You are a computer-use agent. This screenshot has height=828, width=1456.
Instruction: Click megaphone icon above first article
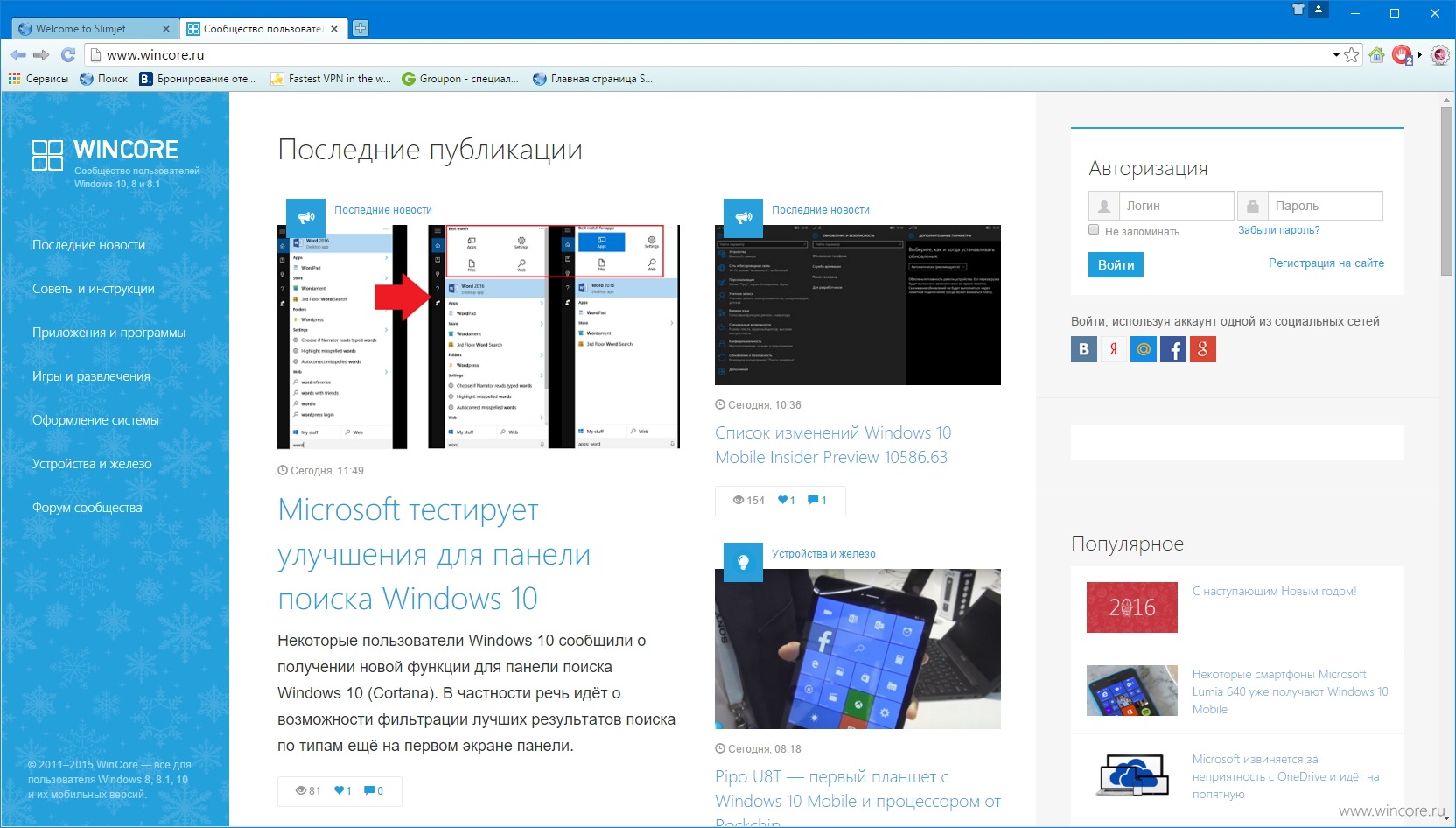305,218
